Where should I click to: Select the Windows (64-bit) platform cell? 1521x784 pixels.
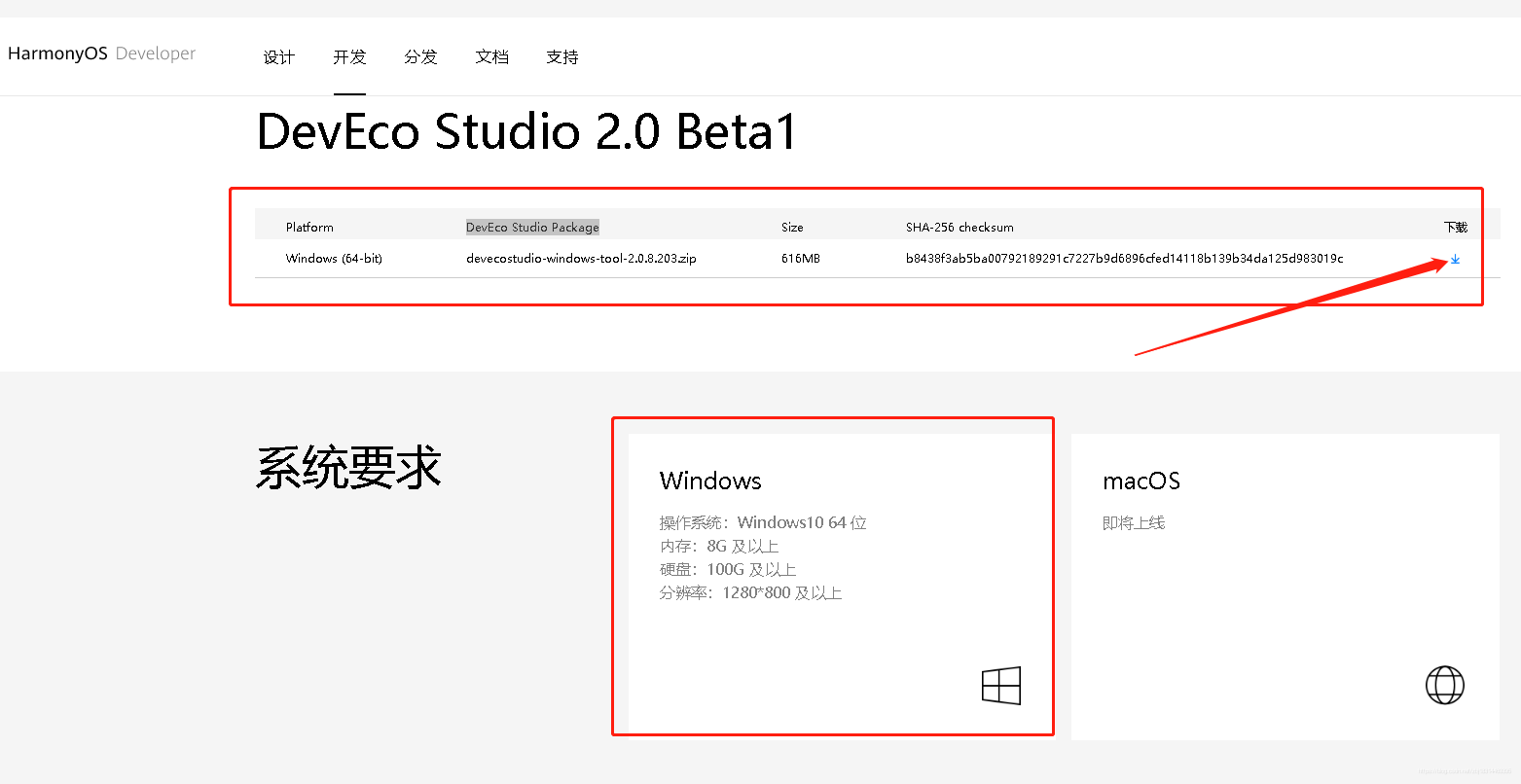pos(334,259)
